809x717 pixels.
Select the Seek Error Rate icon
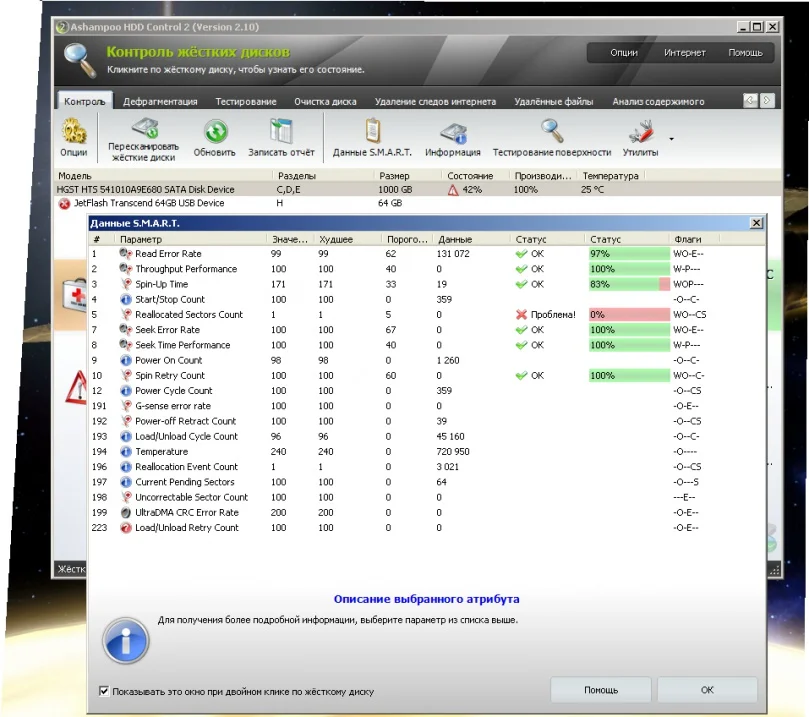125,330
